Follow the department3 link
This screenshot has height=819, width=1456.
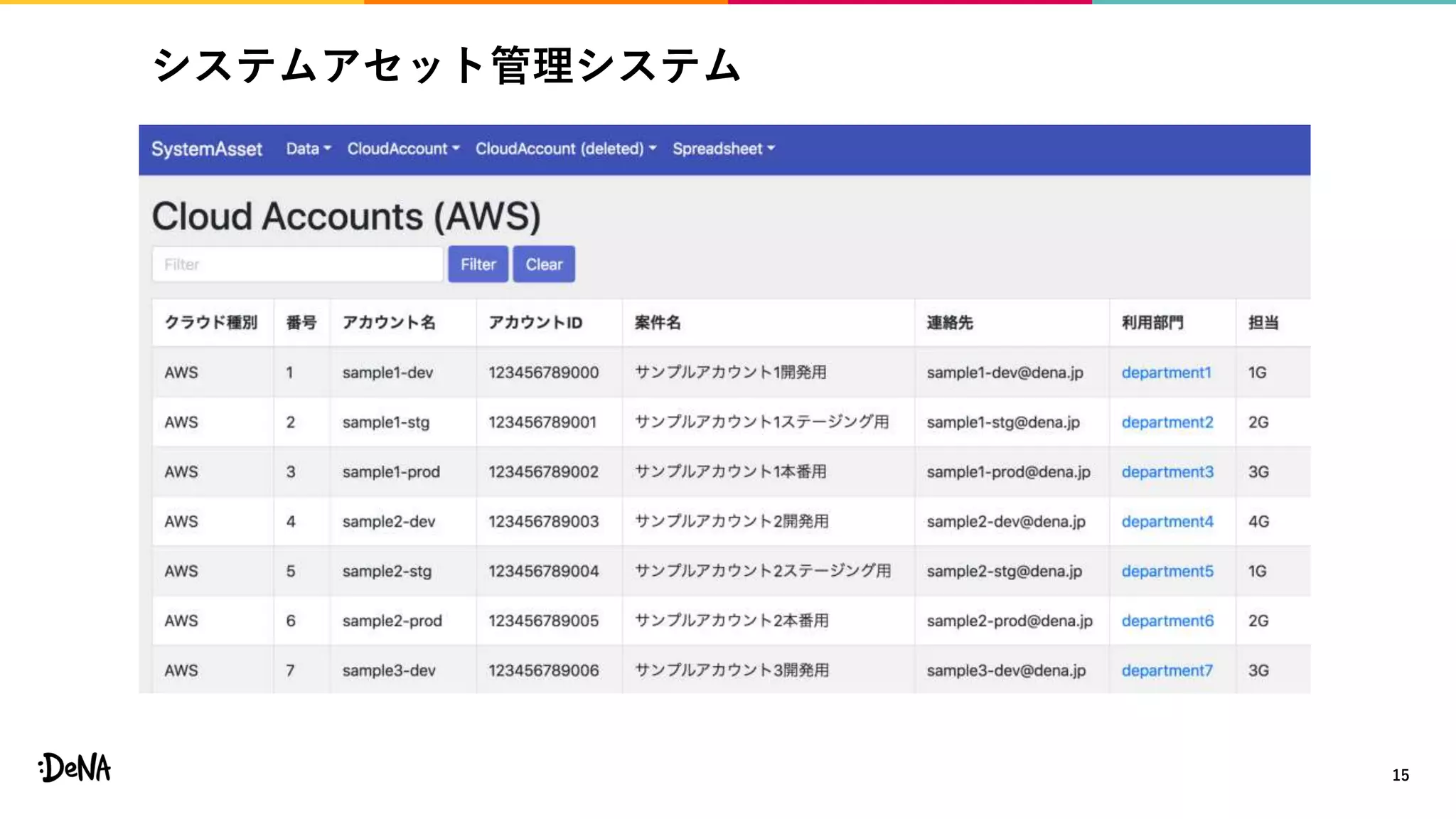[x=1167, y=472]
